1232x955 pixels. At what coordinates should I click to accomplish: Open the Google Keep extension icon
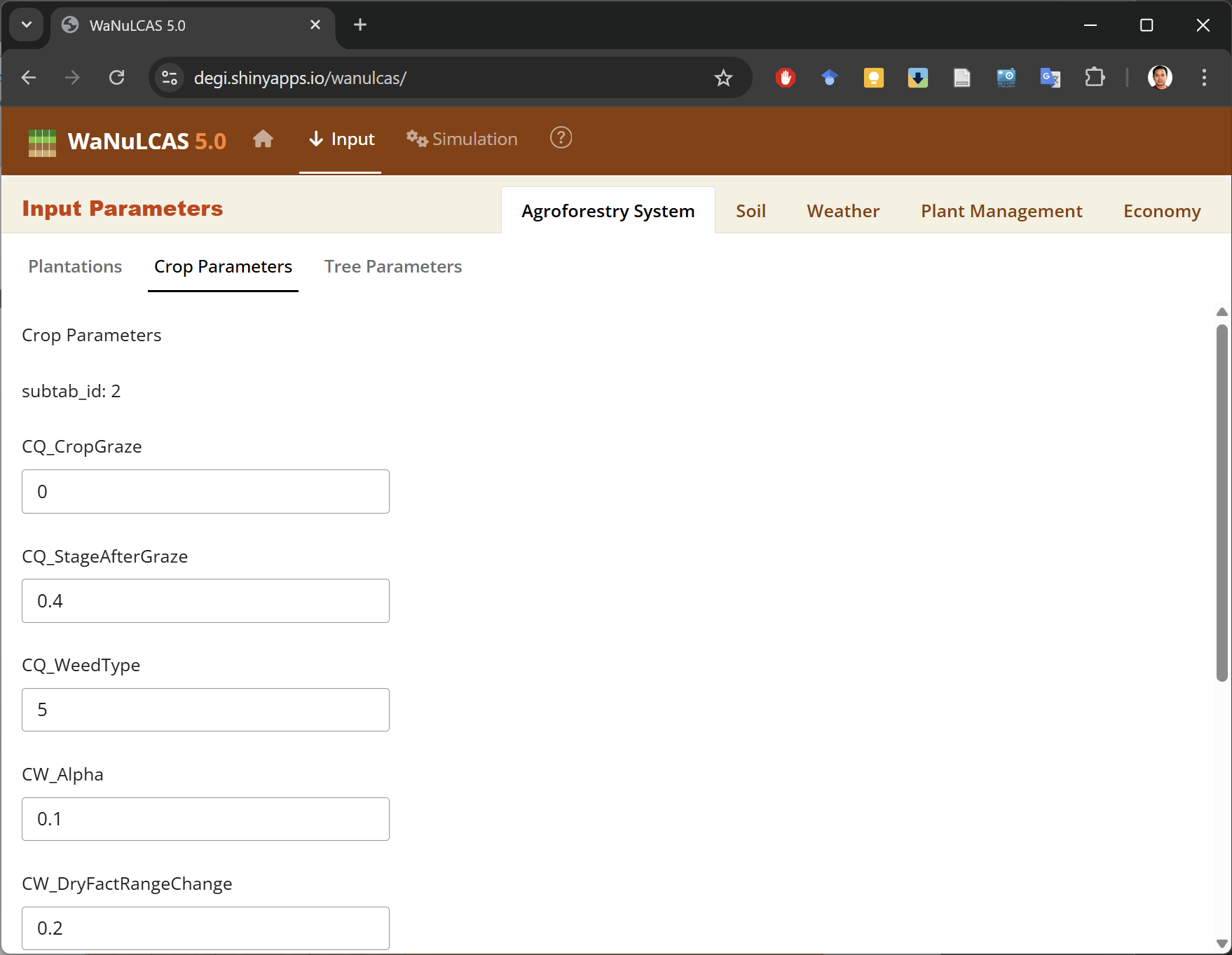(874, 78)
